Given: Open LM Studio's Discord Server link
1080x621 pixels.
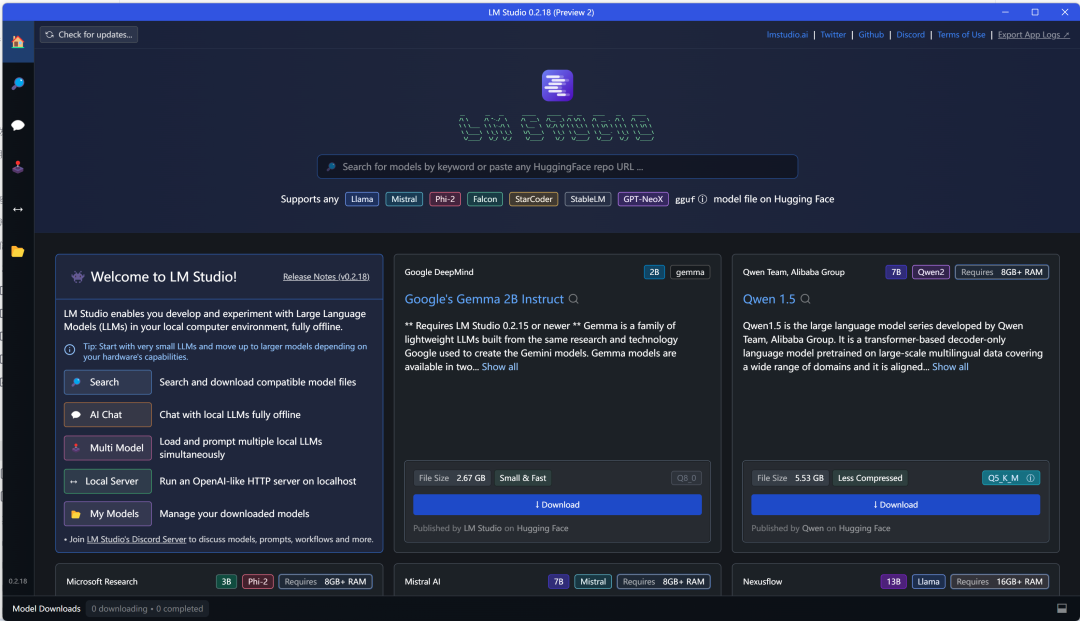Looking at the screenshot, I should coord(136,539).
